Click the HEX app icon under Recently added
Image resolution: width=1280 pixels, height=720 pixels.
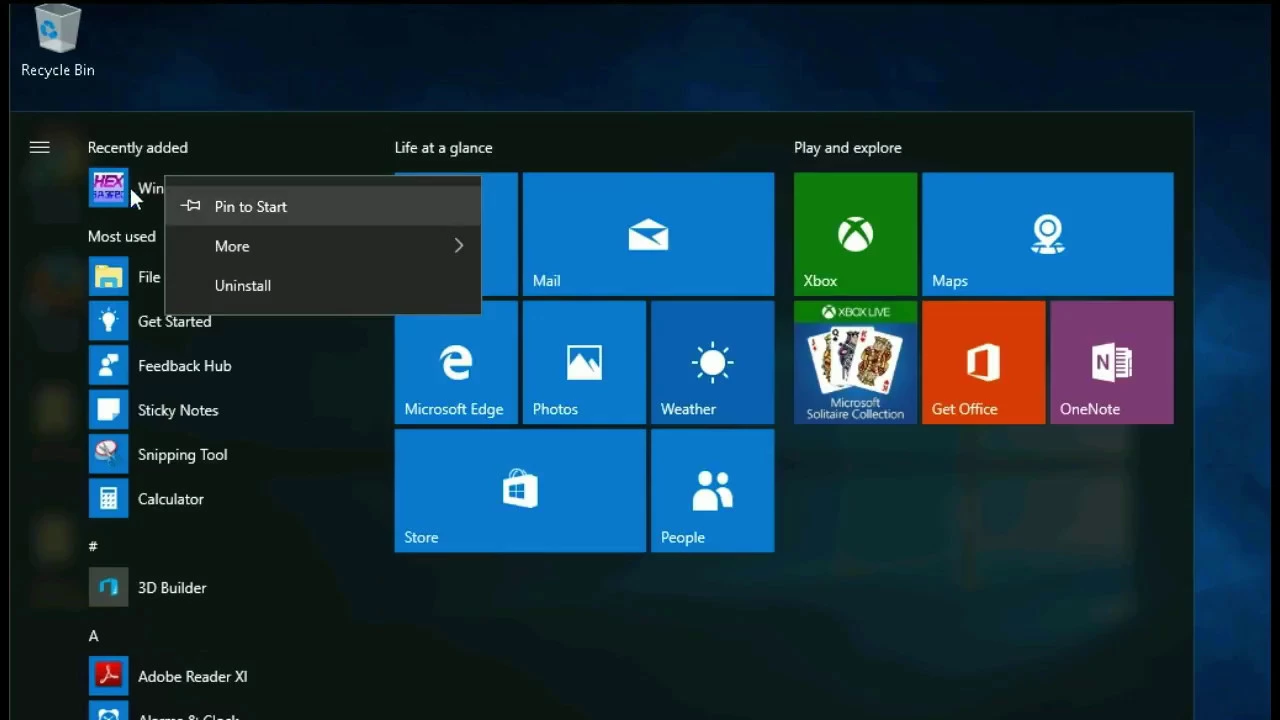click(x=108, y=188)
